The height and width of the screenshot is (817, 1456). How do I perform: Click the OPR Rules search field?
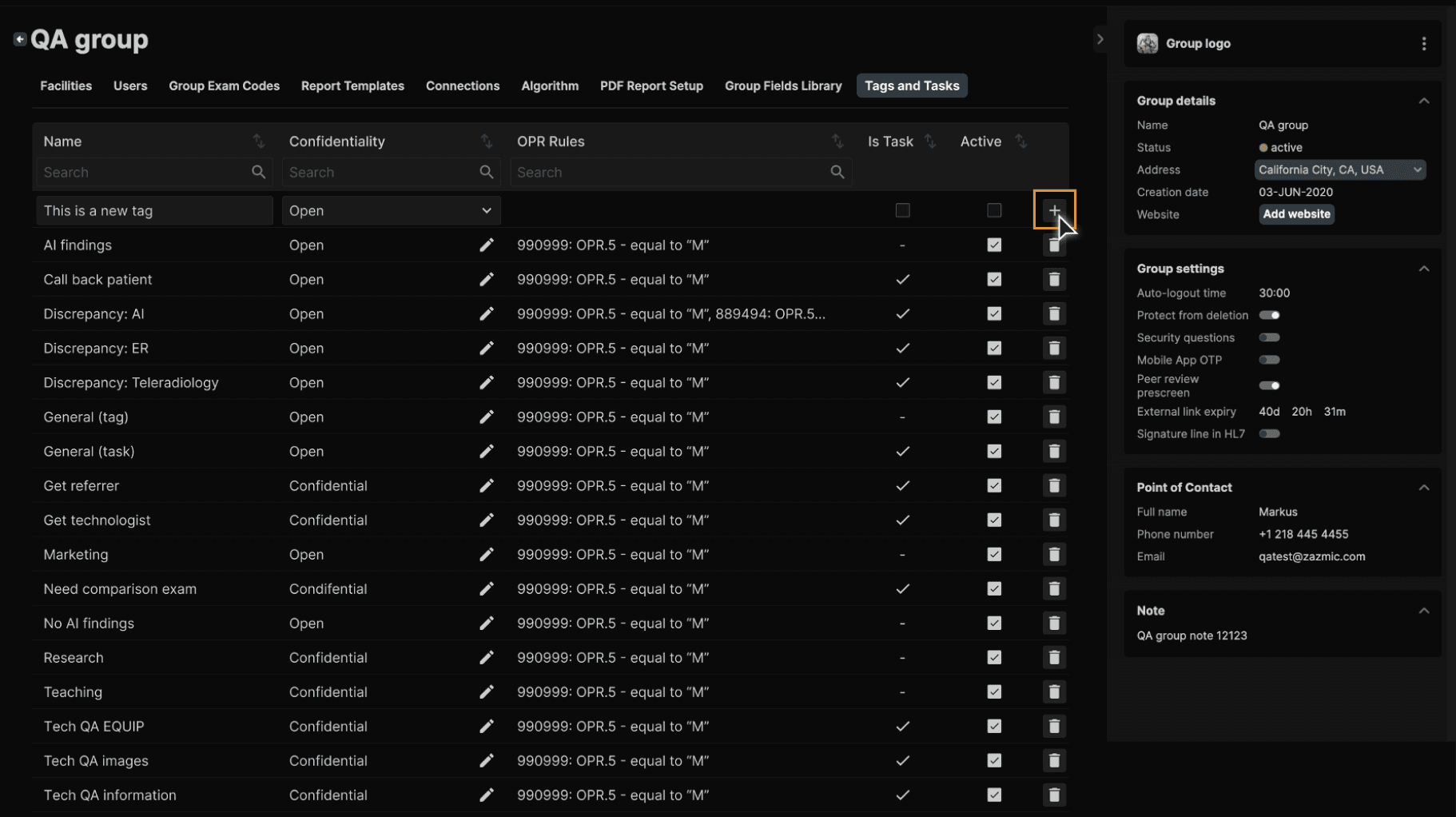click(x=680, y=172)
